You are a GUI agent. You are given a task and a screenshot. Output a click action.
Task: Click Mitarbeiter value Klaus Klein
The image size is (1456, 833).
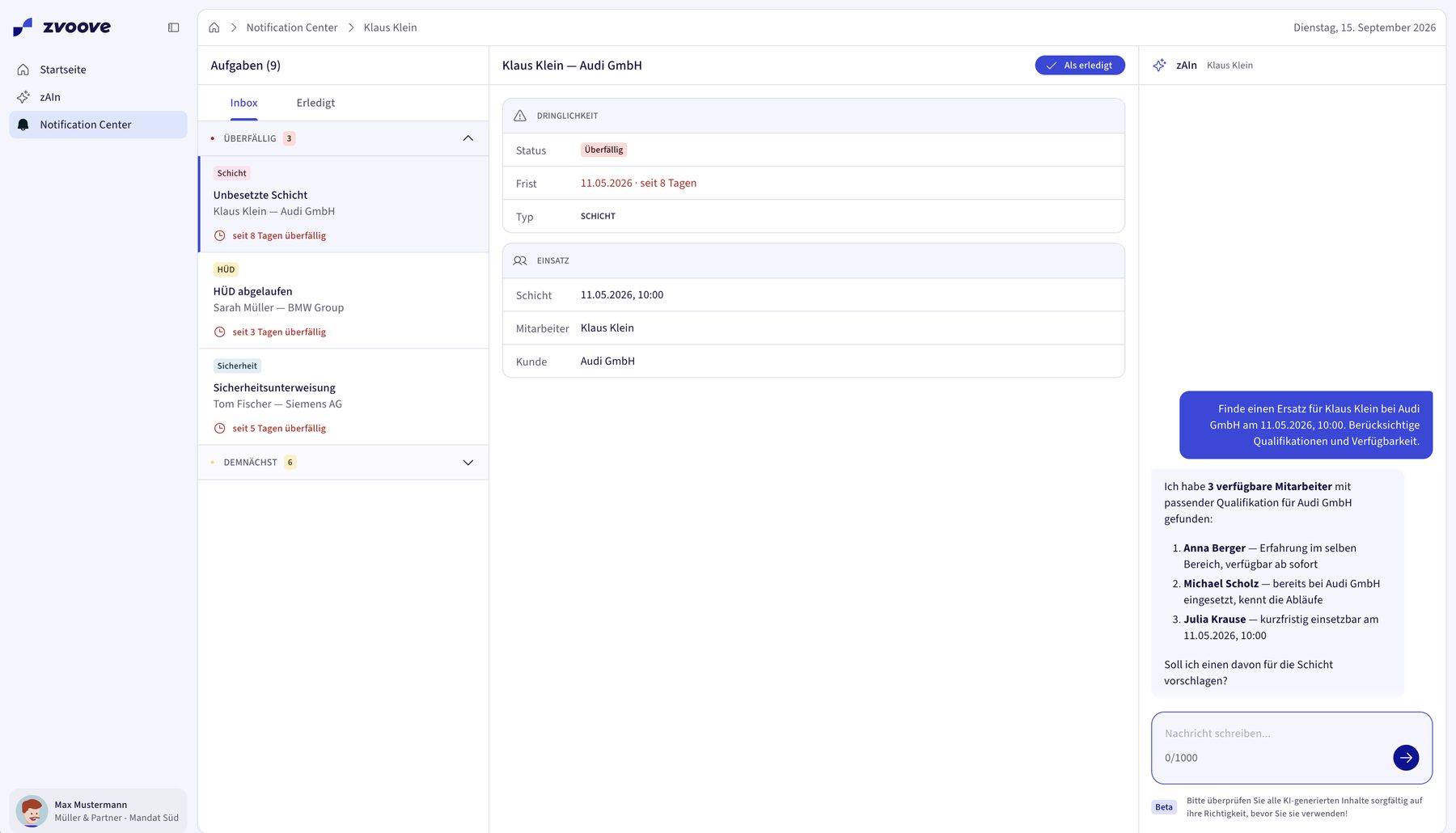pyautogui.click(x=607, y=328)
